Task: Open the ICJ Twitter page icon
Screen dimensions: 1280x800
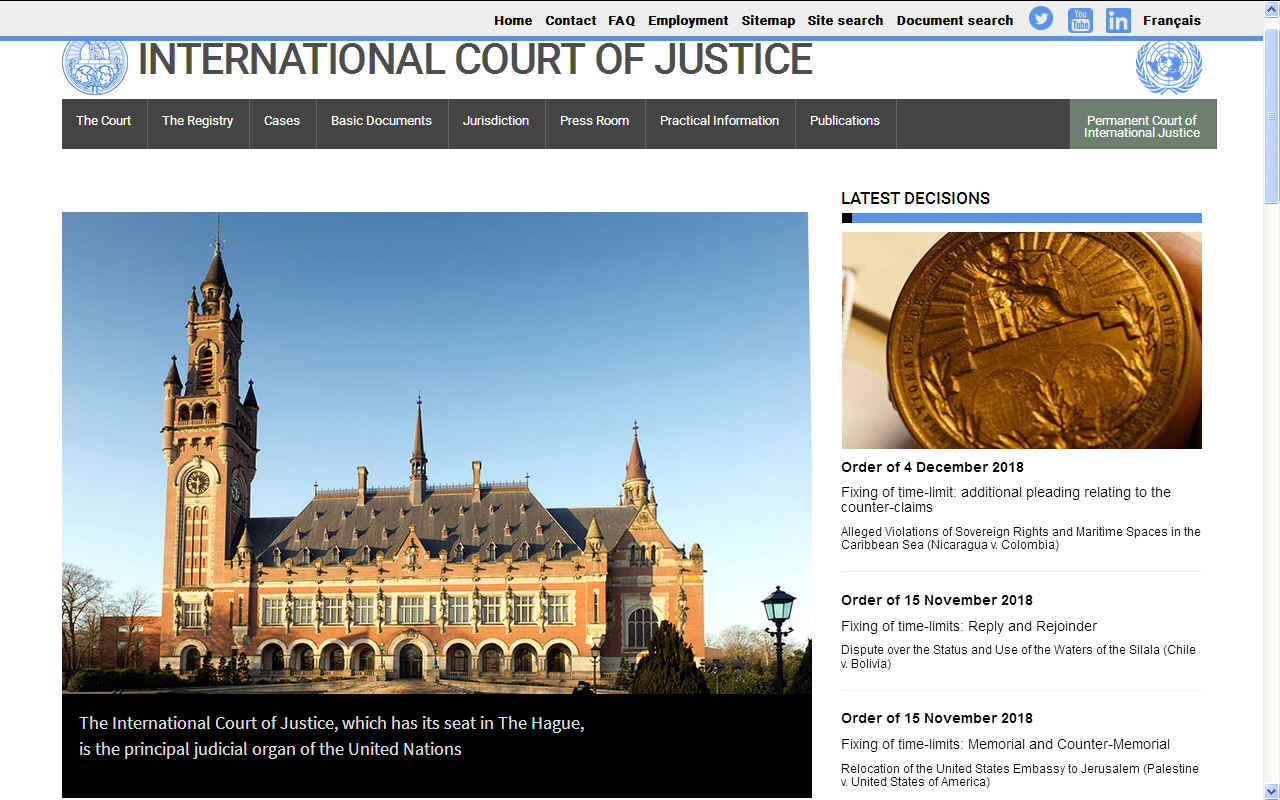Action: [x=1041, y=19]
